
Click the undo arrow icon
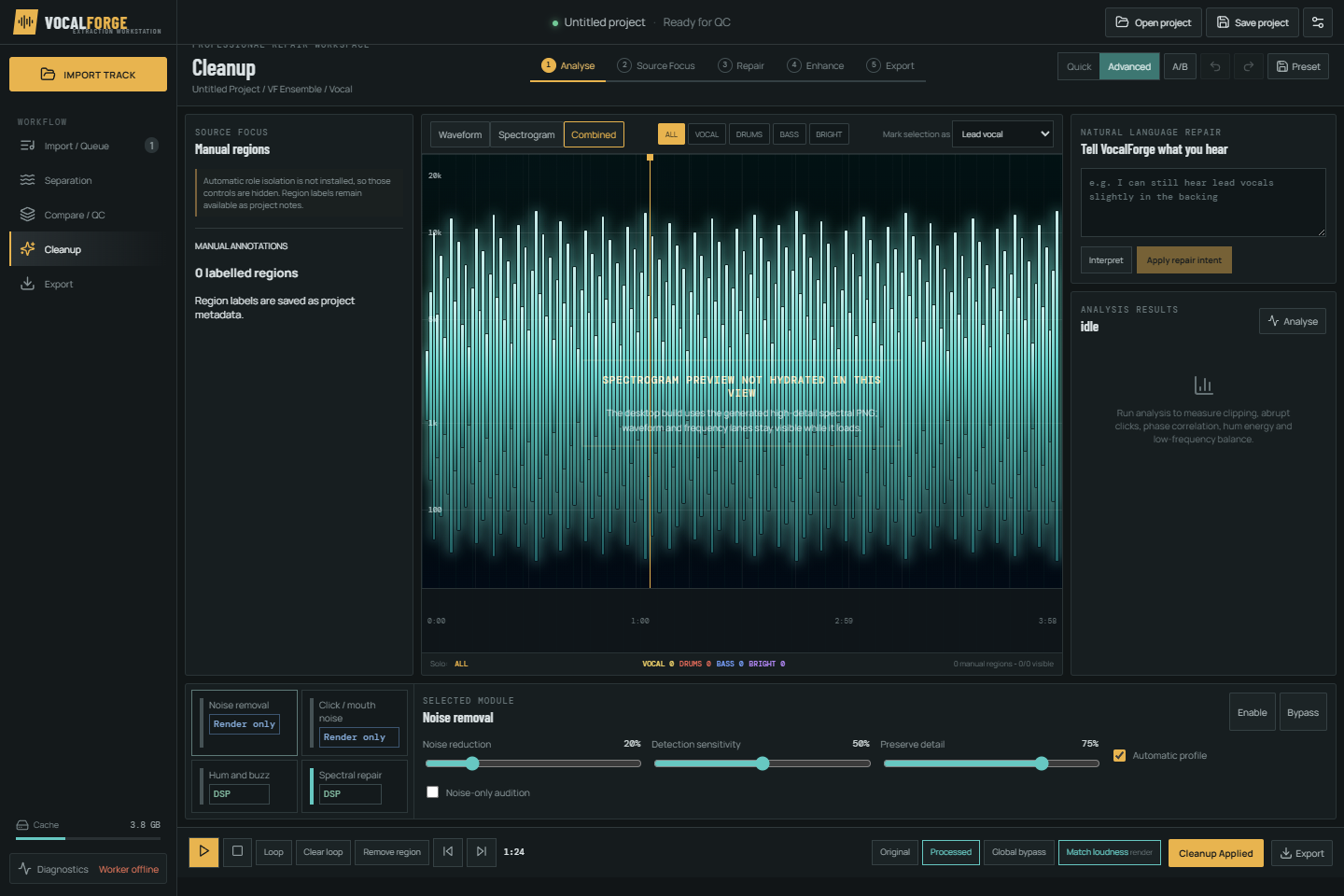(x=1215, y=66)
